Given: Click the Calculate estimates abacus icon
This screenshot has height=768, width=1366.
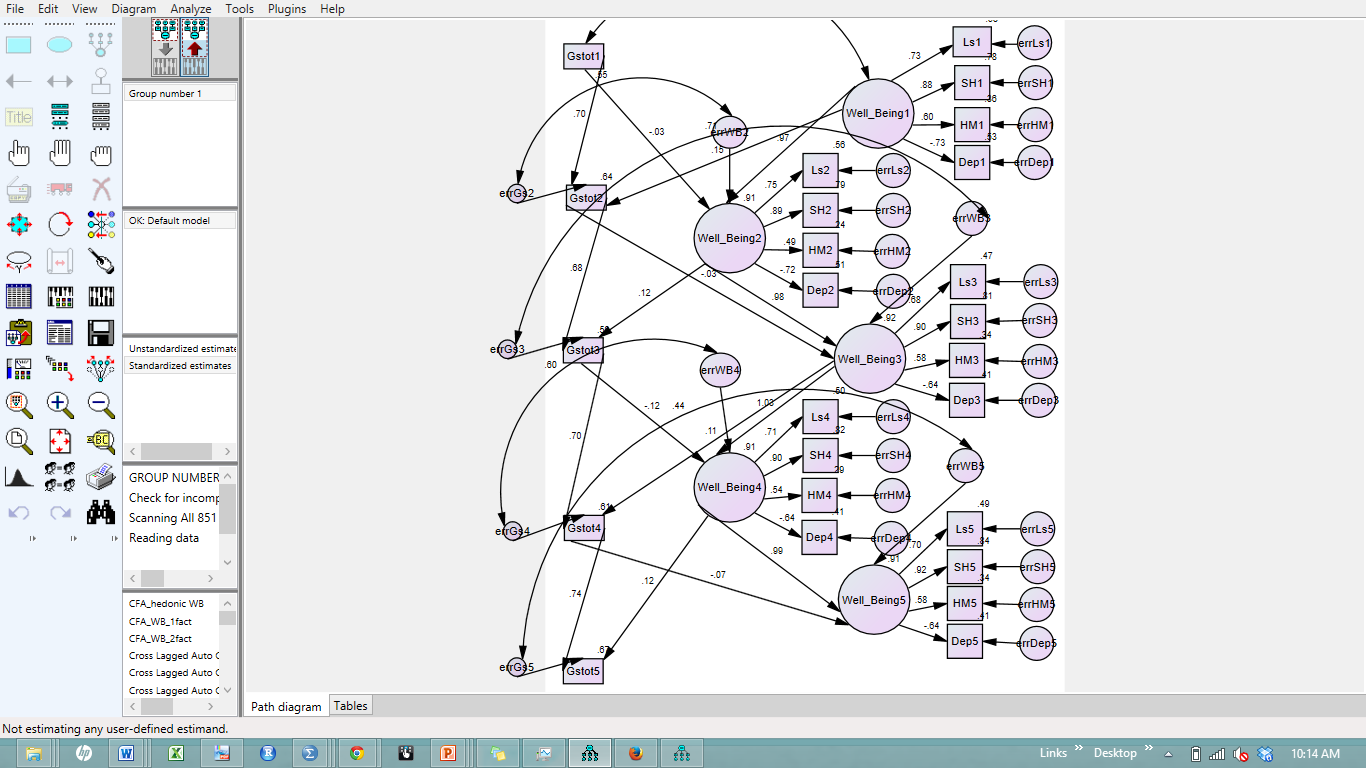Looking at the screenshot, I should coord(60,297).
